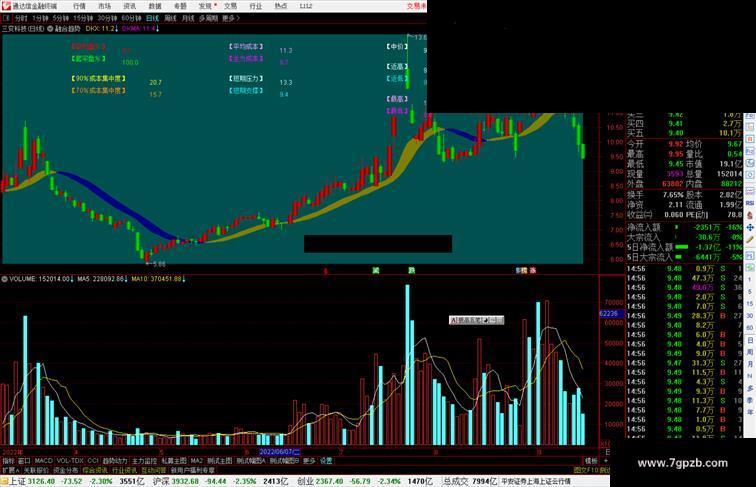The image size is (756, 487).
Task: Switch chart to 1分钟 period
Action: coord(40,18)
